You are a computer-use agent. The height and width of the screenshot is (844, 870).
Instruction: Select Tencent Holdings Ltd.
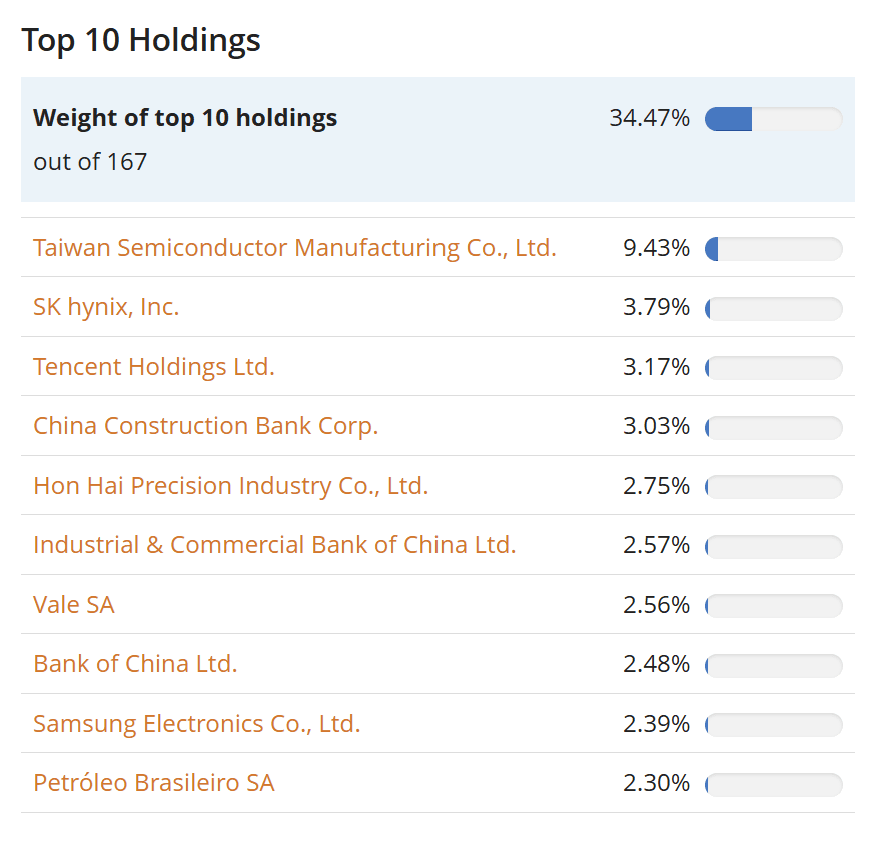click(153, 367)
